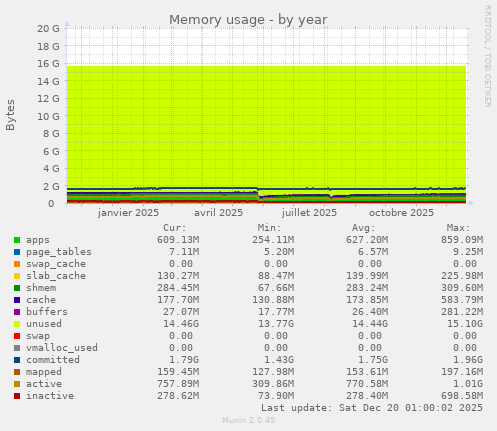
Task: Click the committed legend label
Action: pos(53,360)
